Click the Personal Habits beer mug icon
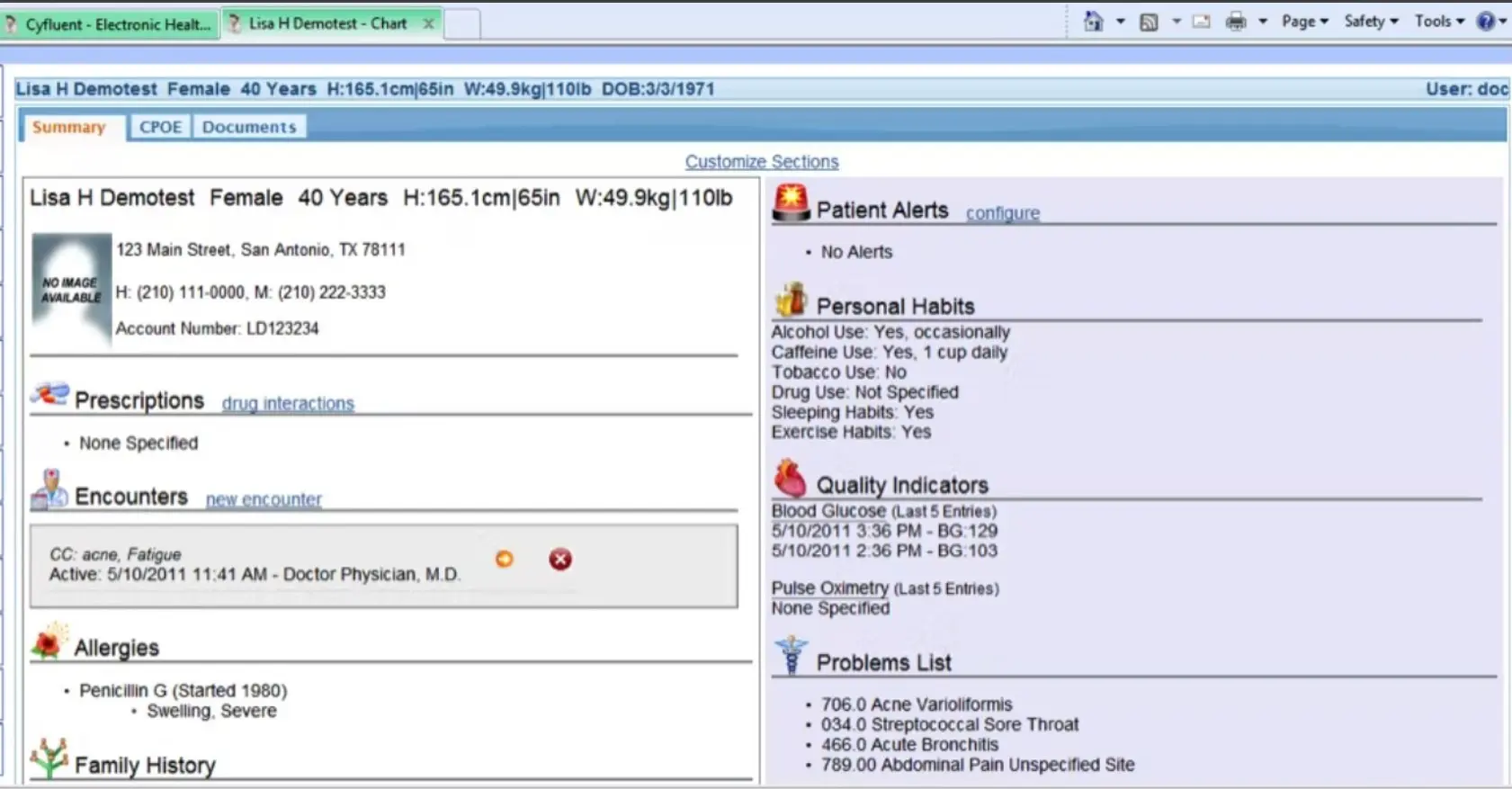The height and width of the screenshot is (789, 1512). click(x=791, y=300)
